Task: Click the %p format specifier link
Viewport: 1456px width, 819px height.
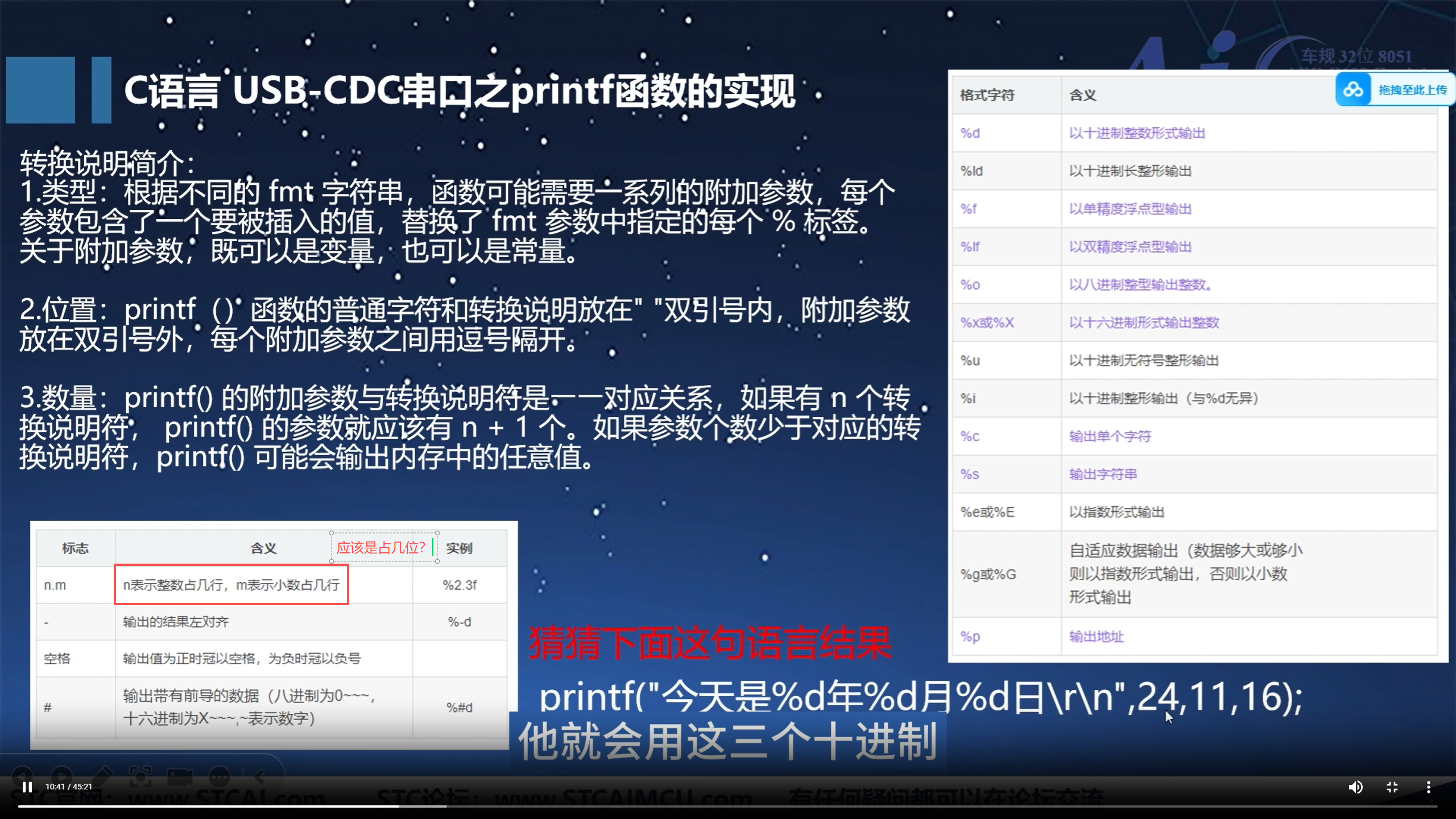Action: (x=969, y=637)
